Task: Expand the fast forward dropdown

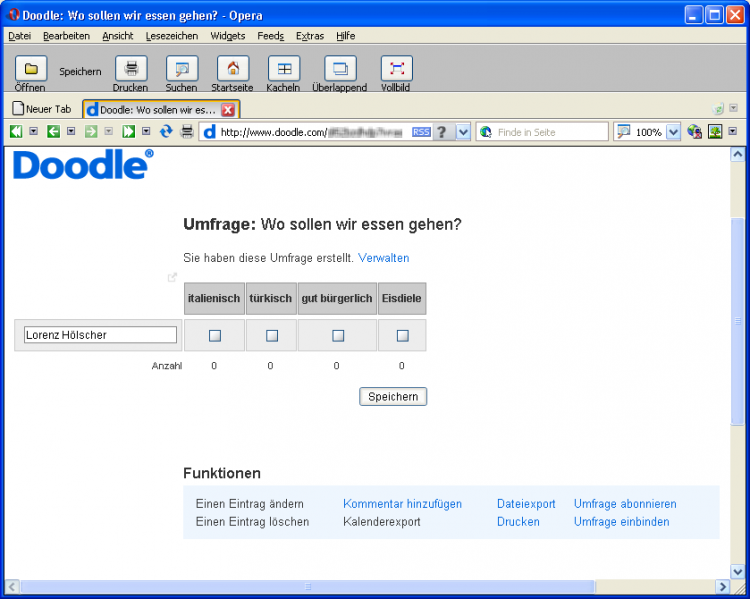Action: coord(146,131)
